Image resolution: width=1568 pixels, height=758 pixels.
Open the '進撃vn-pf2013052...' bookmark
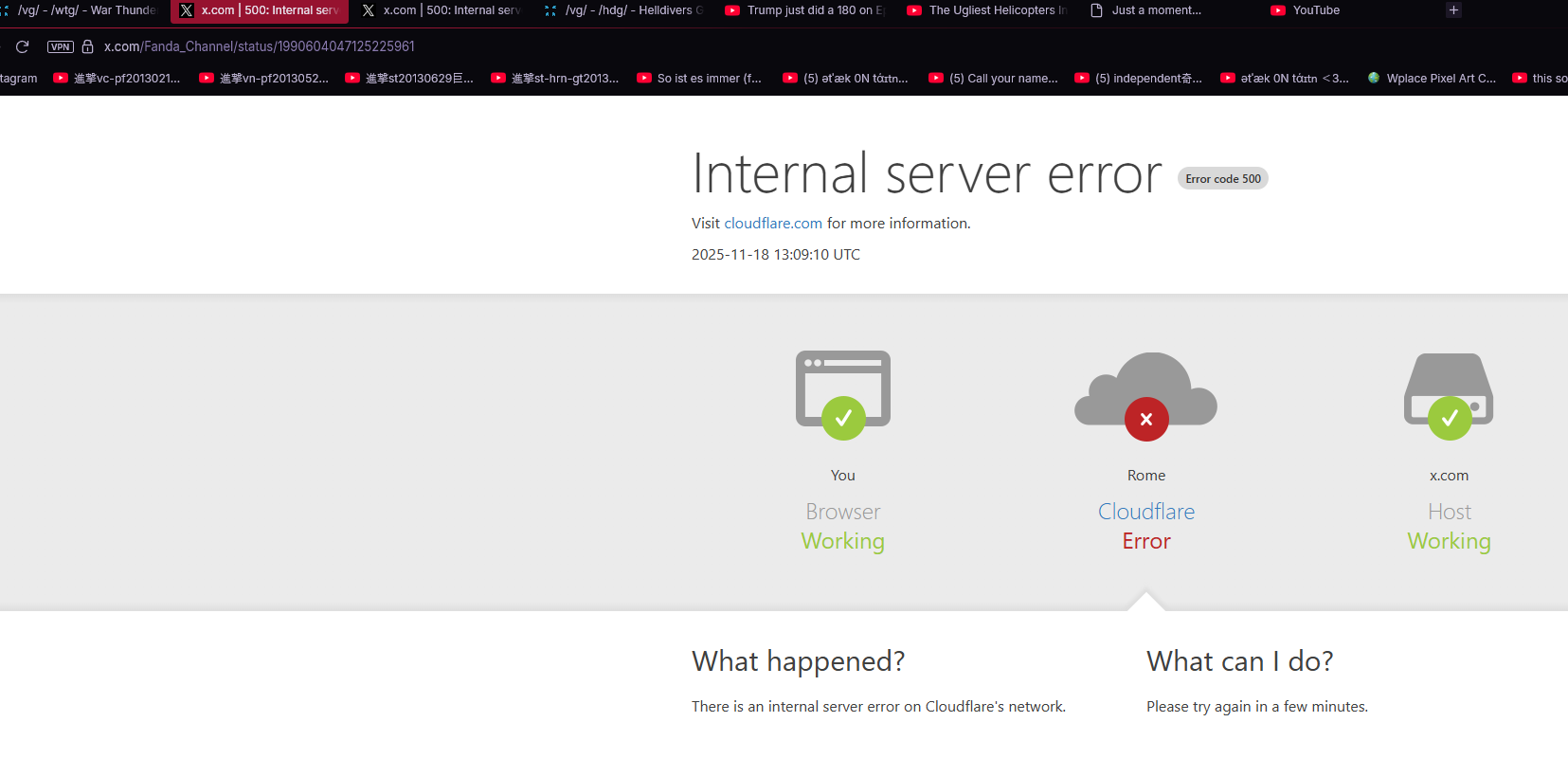pos(264,79)
